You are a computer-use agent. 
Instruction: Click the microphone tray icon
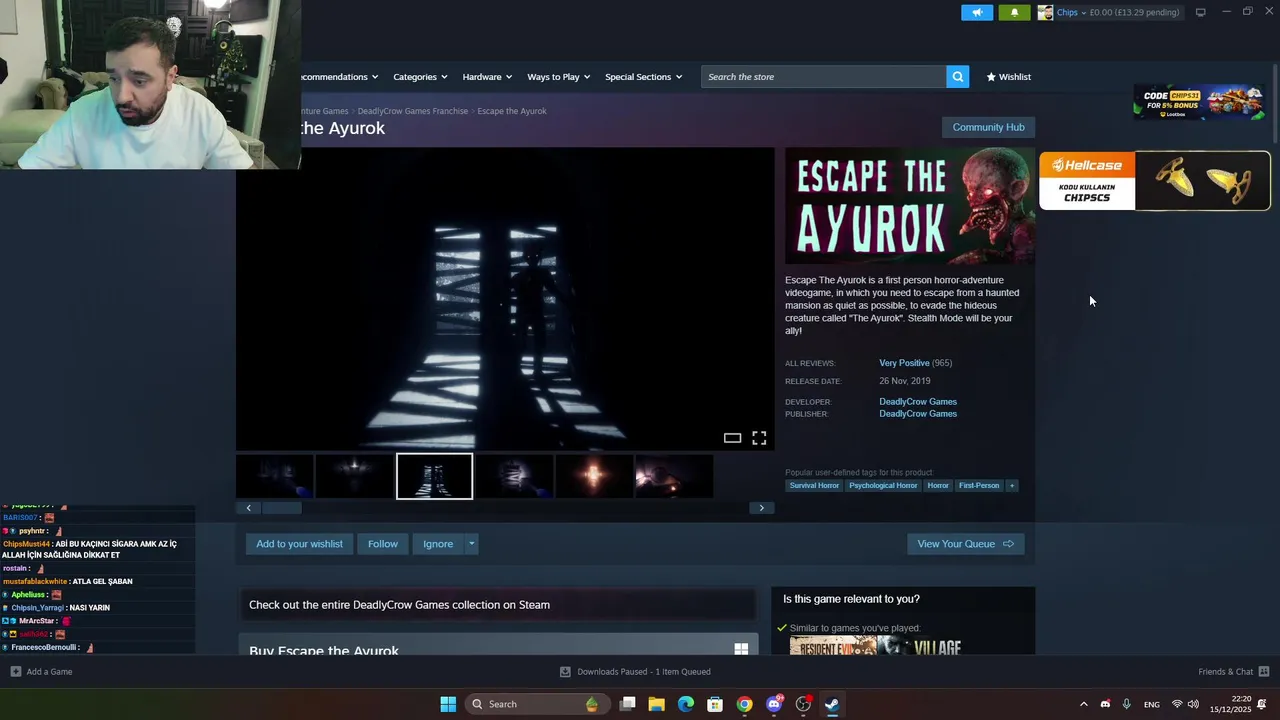click(1126, 704)
